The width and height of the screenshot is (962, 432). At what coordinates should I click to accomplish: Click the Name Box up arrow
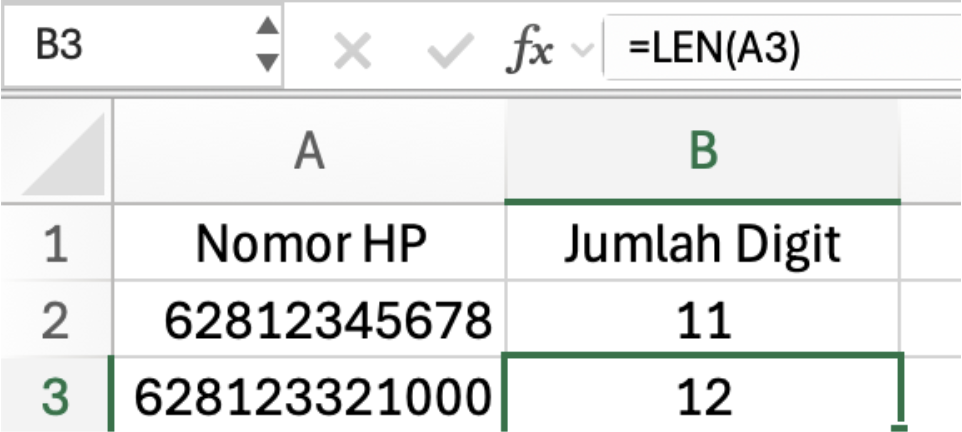pos(266,28)
